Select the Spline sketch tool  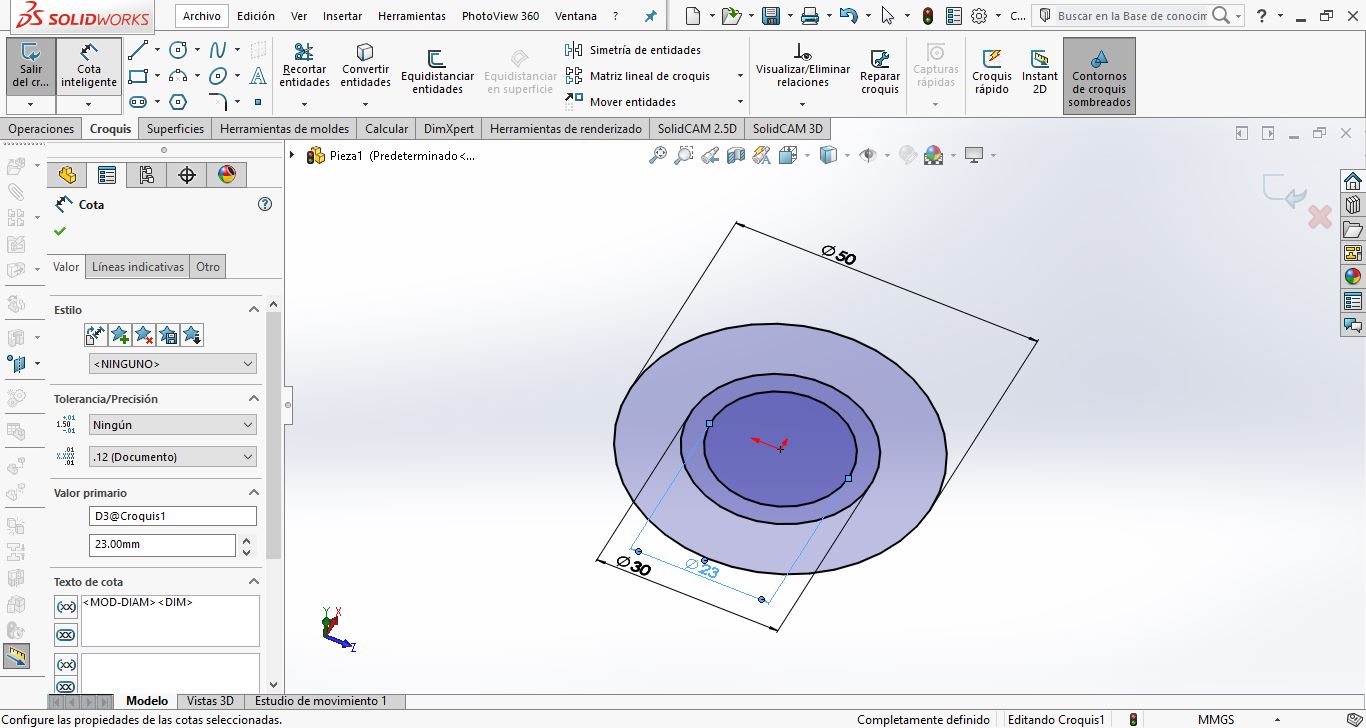pyautogui.click(x=217, y=50)
